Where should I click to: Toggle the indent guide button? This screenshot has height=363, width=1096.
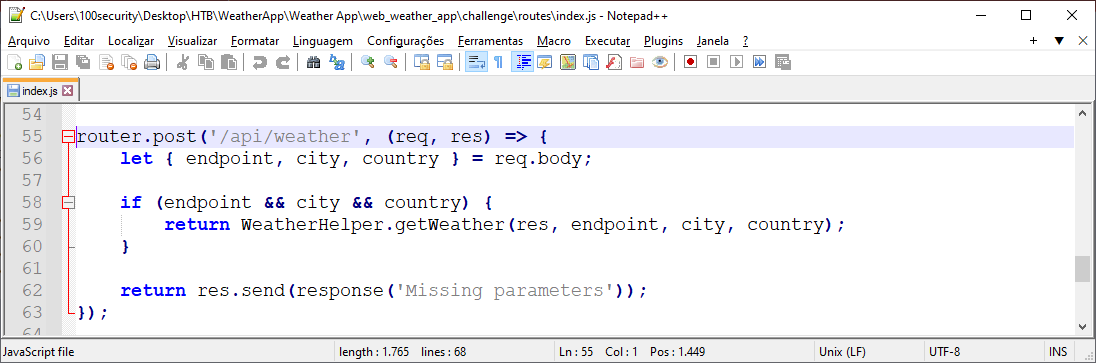[521, 62]
